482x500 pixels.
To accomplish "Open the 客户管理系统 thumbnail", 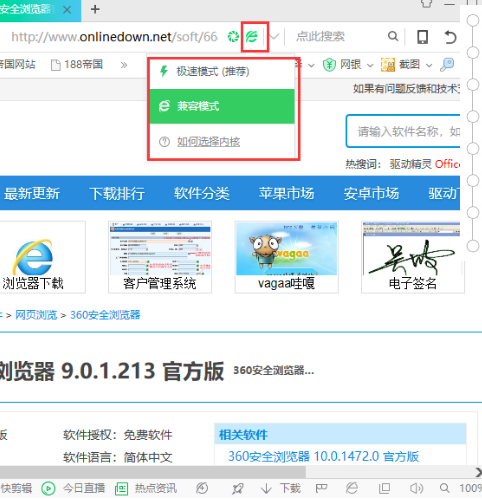I will click(x=160, y=257).
